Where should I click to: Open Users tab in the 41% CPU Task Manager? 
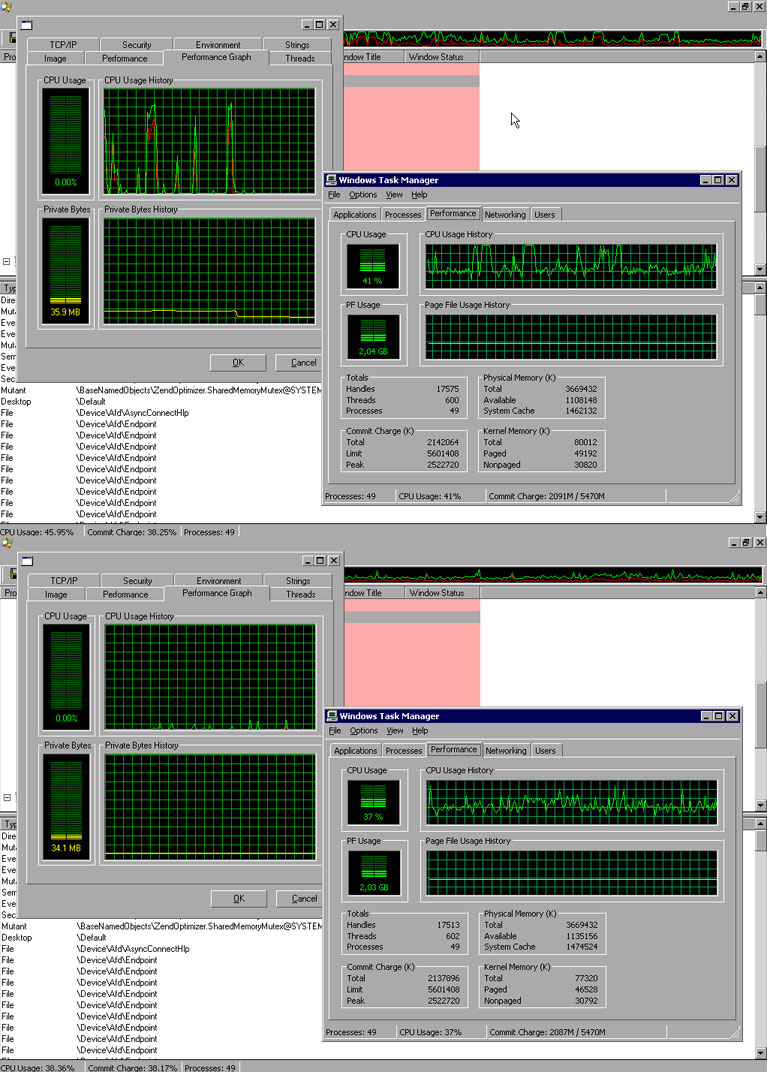coord(544,215)
